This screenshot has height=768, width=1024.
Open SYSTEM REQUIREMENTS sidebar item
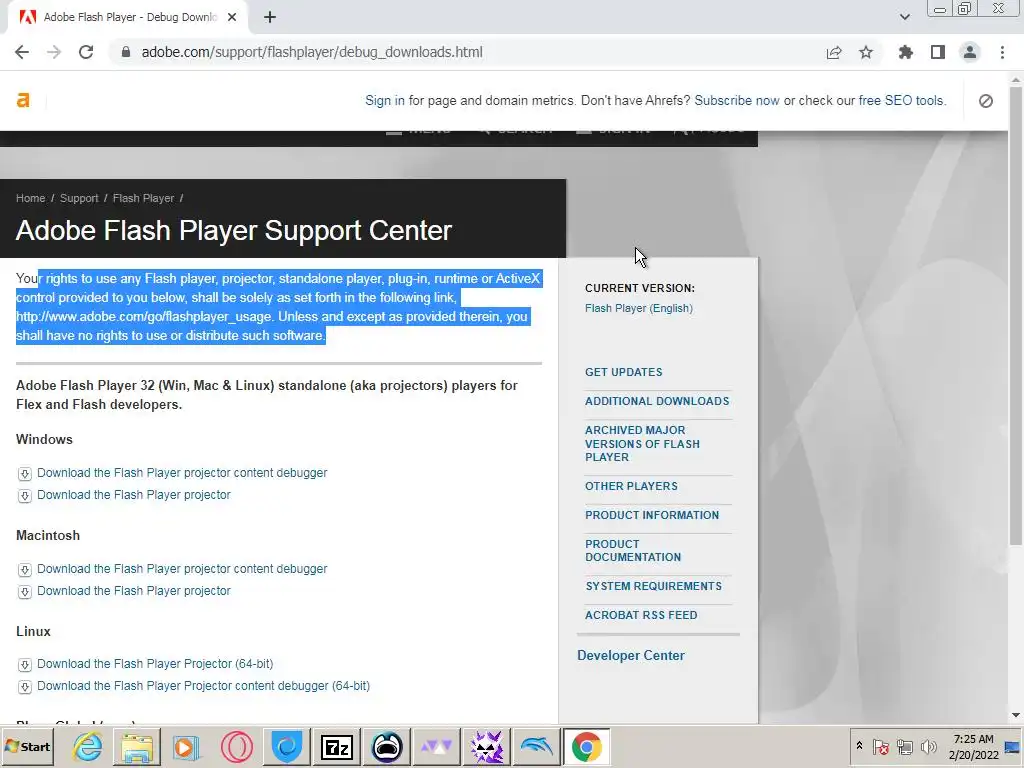click(654, 586)
